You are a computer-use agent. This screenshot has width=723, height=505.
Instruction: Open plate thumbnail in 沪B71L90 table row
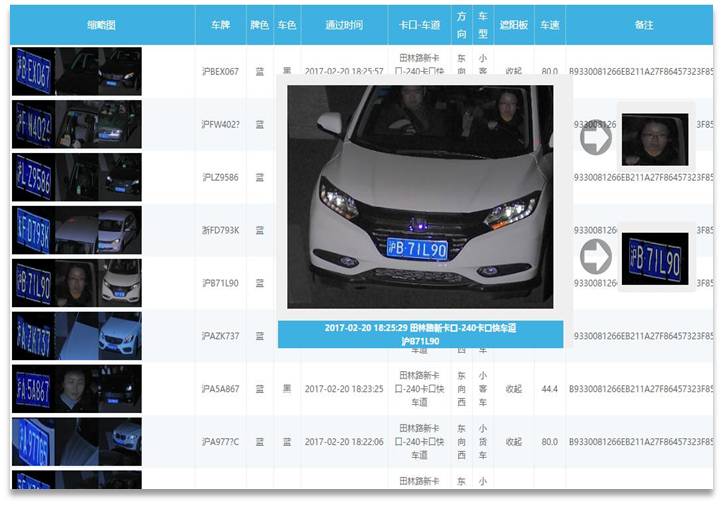coord(33,283)
